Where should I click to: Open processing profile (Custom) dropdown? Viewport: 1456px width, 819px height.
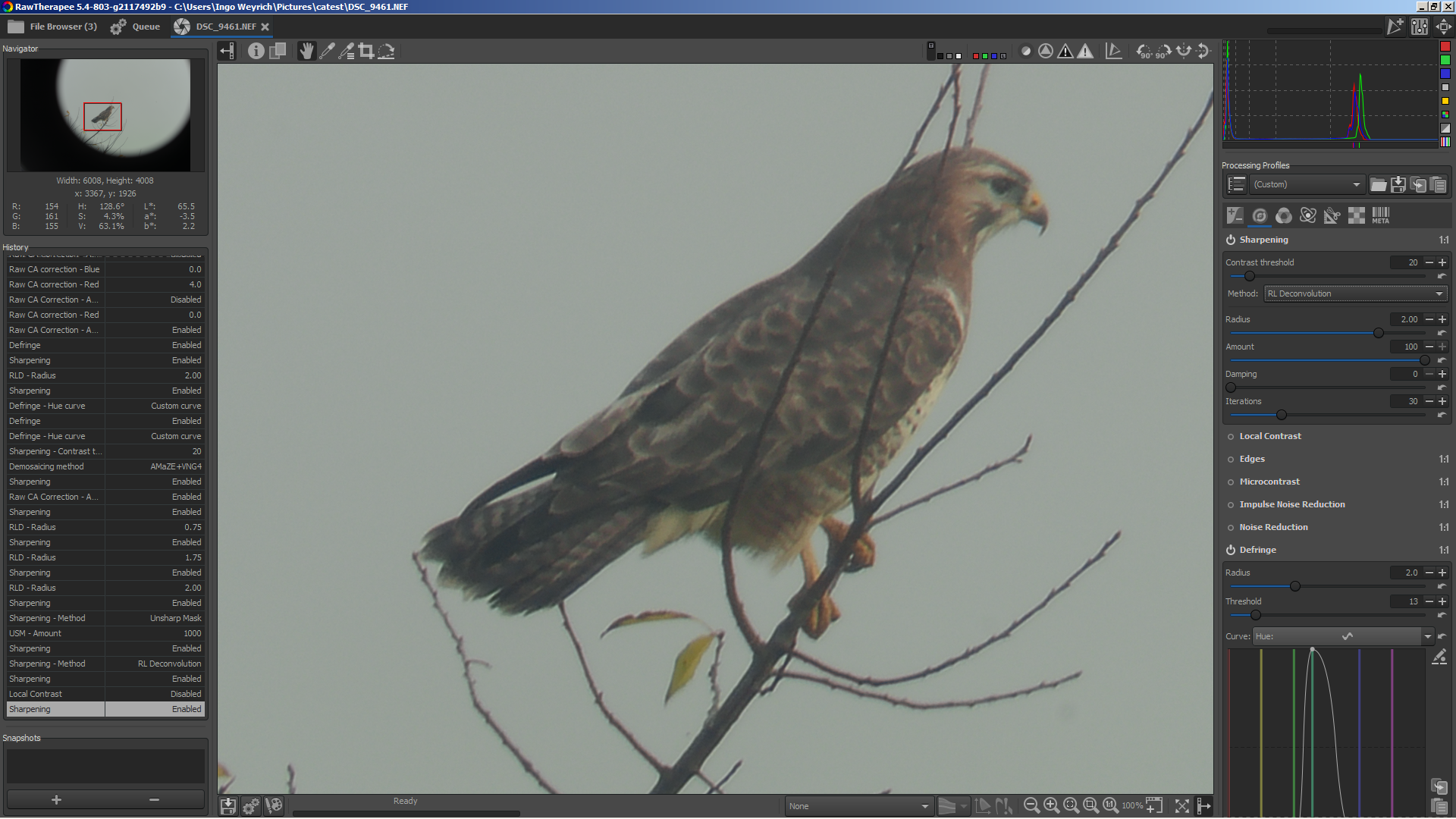pyautogui.click(x=1307, y=184)
